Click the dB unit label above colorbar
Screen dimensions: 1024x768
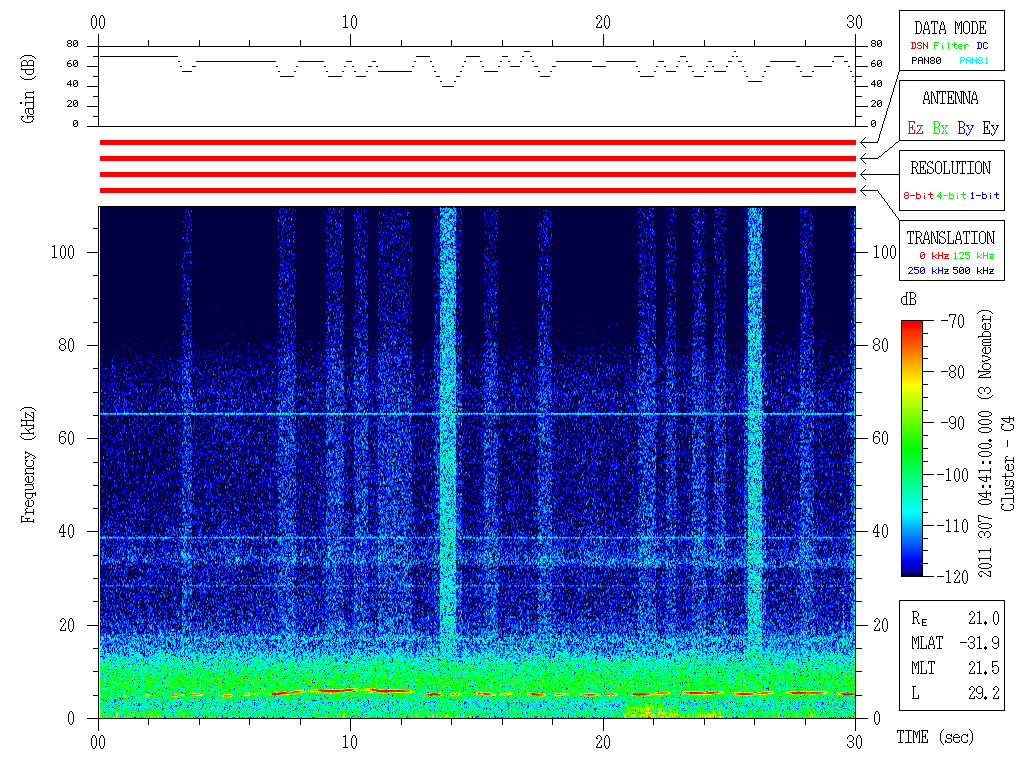point(908,300)
